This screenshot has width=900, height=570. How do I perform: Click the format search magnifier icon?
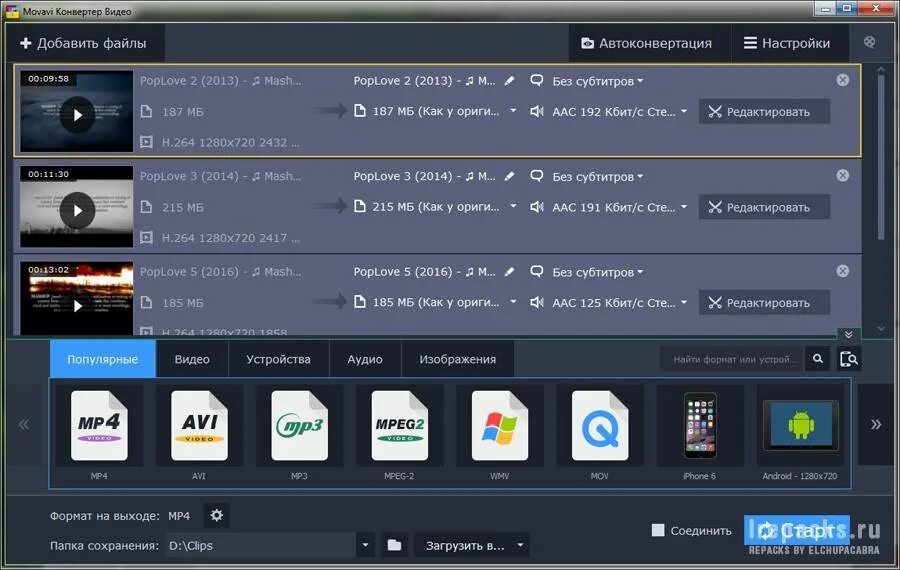(x=818, y=359)
